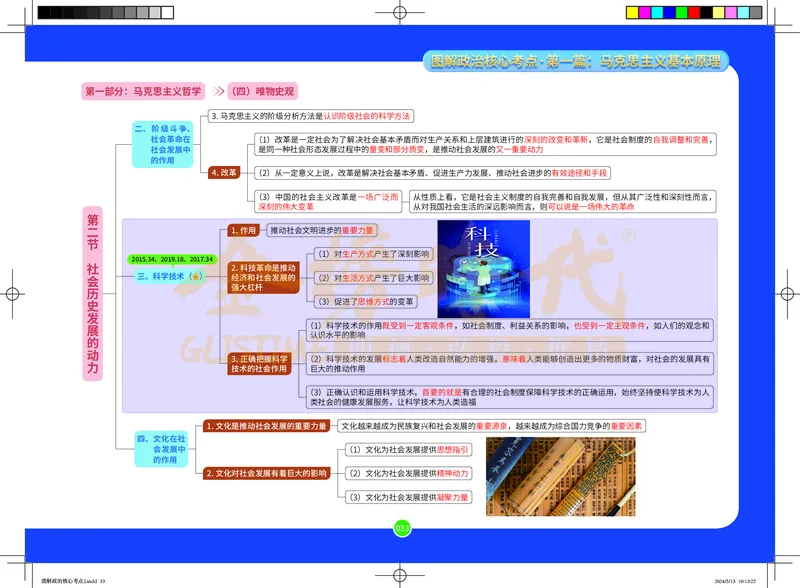Select the 二、阶级斗争 branch node
Viewport: 800px width, 588px height.
pos(162,145)
